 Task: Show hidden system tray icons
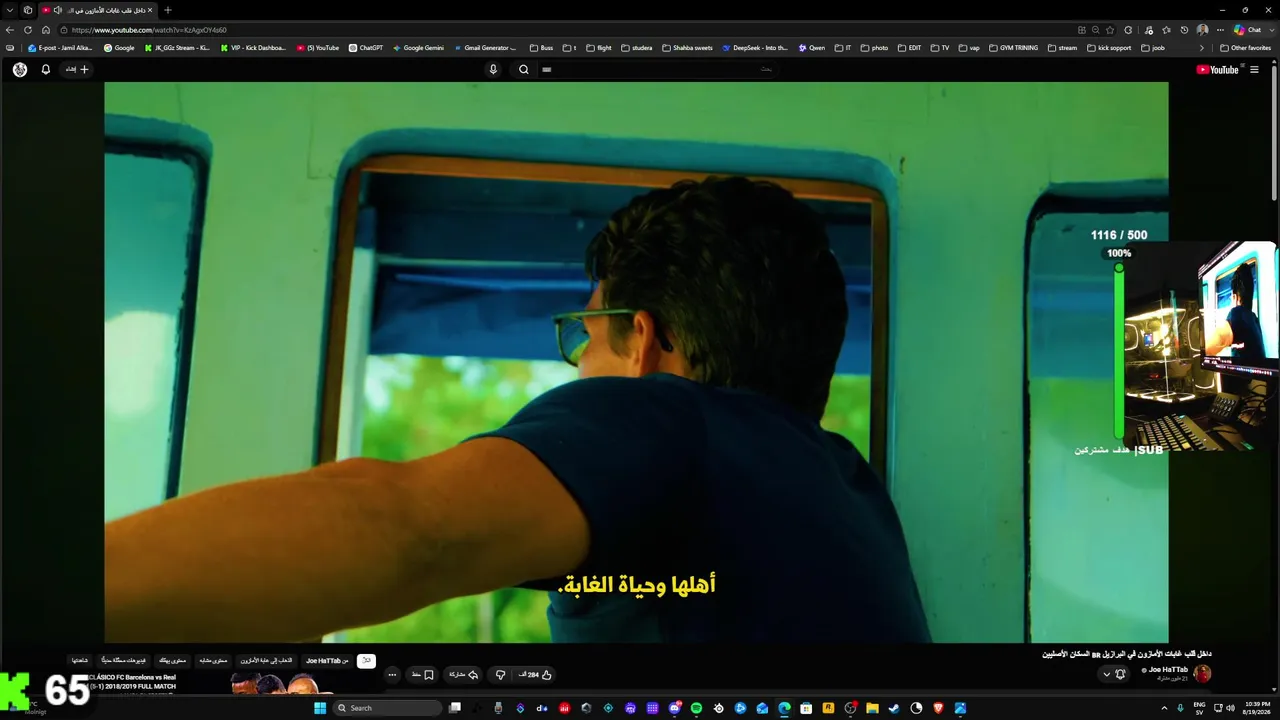pyautogui.click(x=1164, y=708)
